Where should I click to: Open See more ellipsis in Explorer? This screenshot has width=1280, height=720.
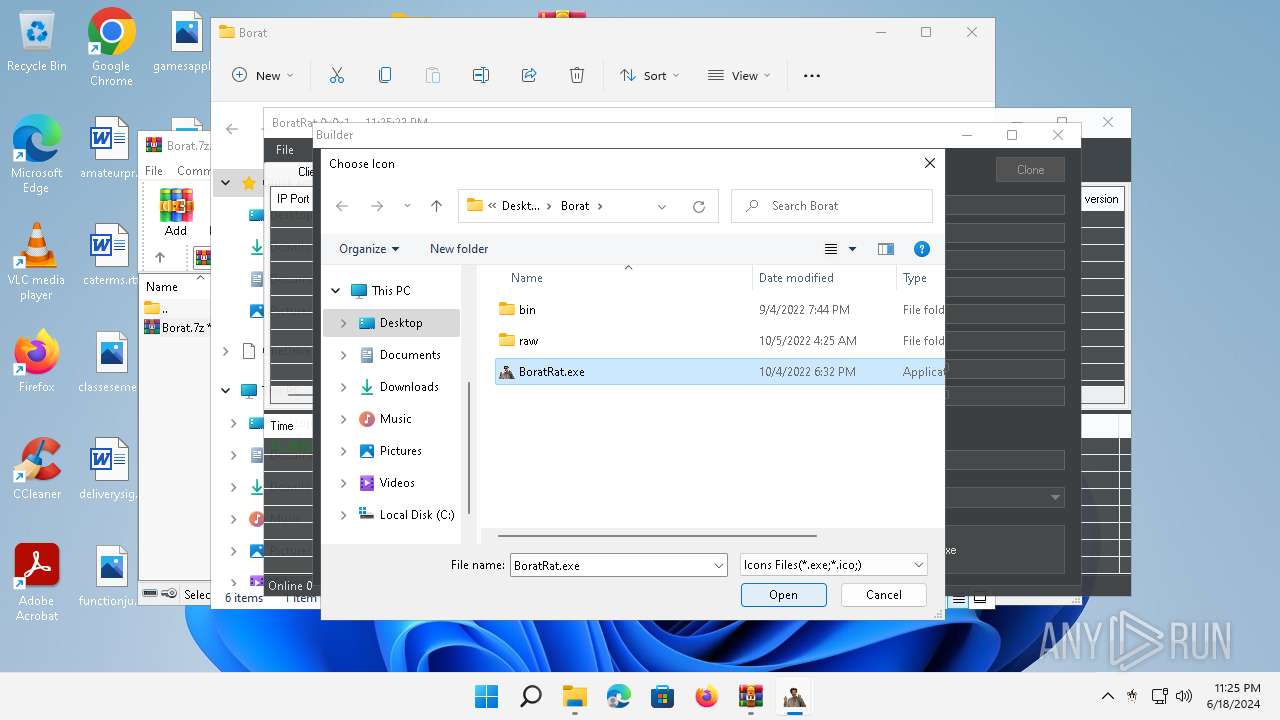tap(812, 75)
